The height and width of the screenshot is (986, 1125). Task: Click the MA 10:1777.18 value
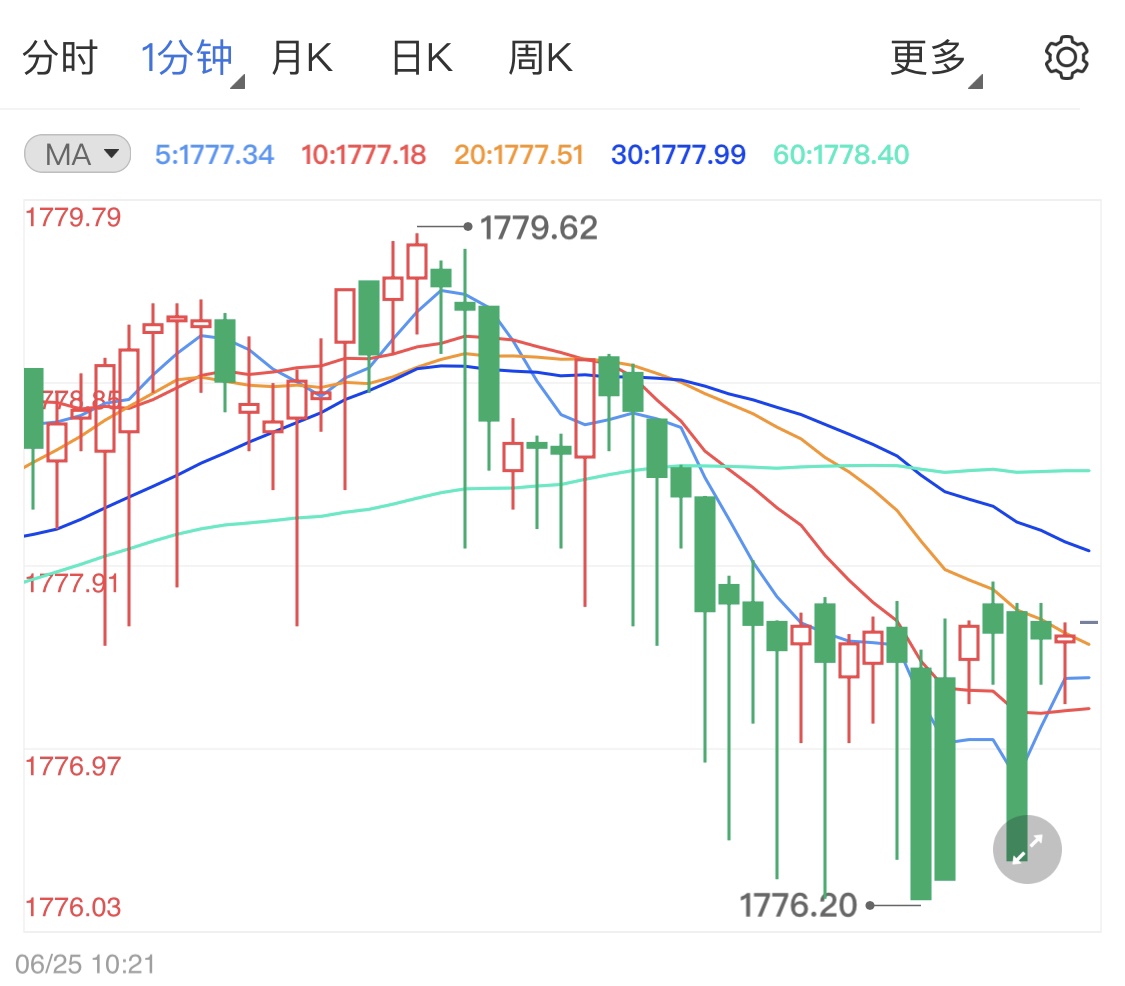[x=363, y=154]
